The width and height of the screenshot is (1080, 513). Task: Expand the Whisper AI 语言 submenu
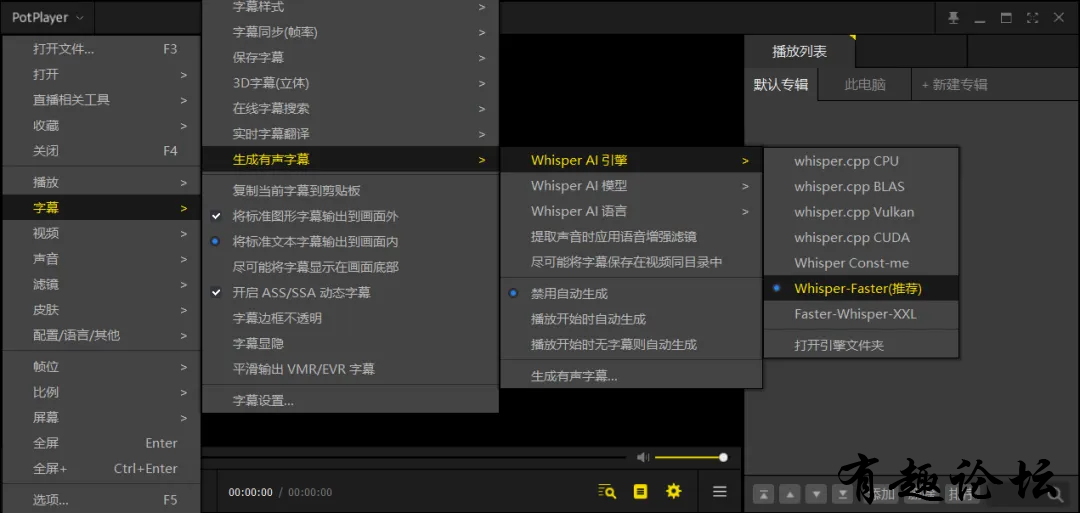pyautogui.click(x=632, y=211)
